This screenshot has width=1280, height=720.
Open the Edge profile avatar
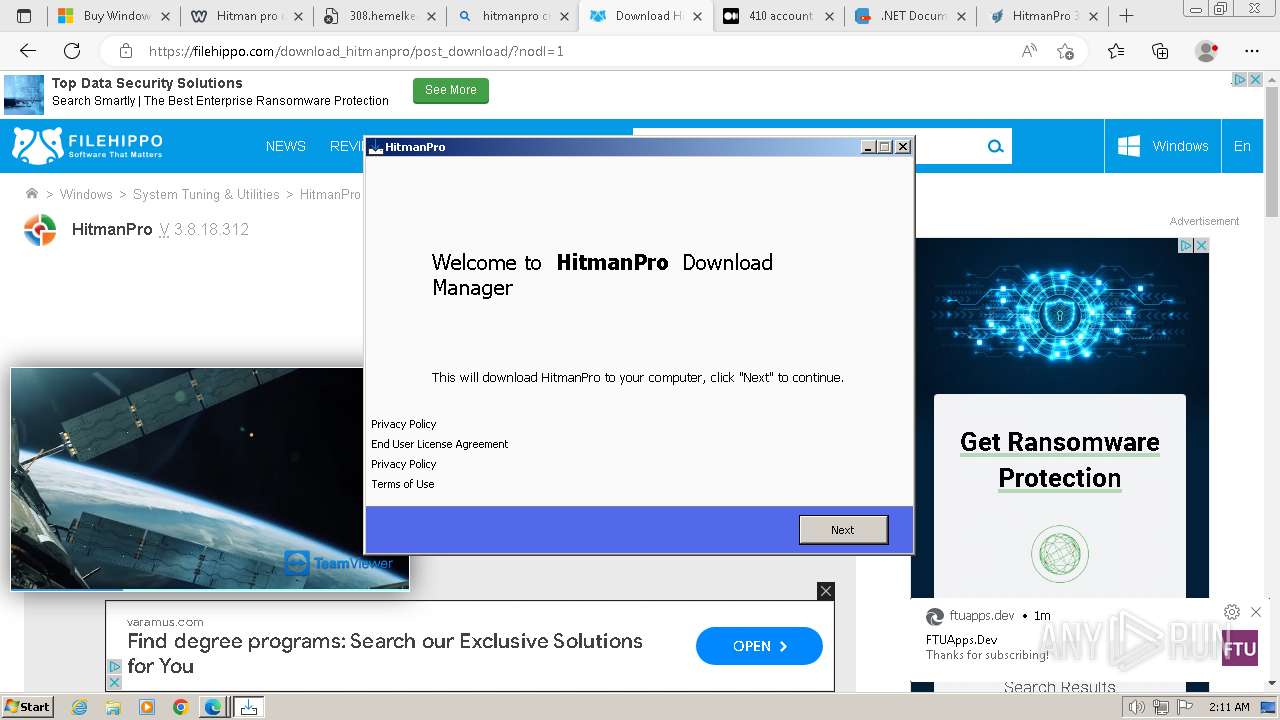click(x=1207, y=51)
